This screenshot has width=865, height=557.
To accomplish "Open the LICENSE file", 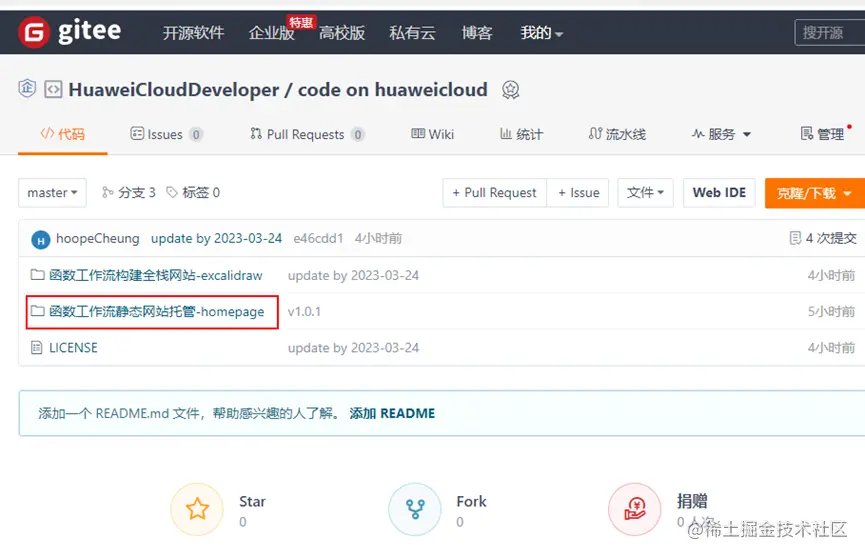I will [x=73, y=347].
